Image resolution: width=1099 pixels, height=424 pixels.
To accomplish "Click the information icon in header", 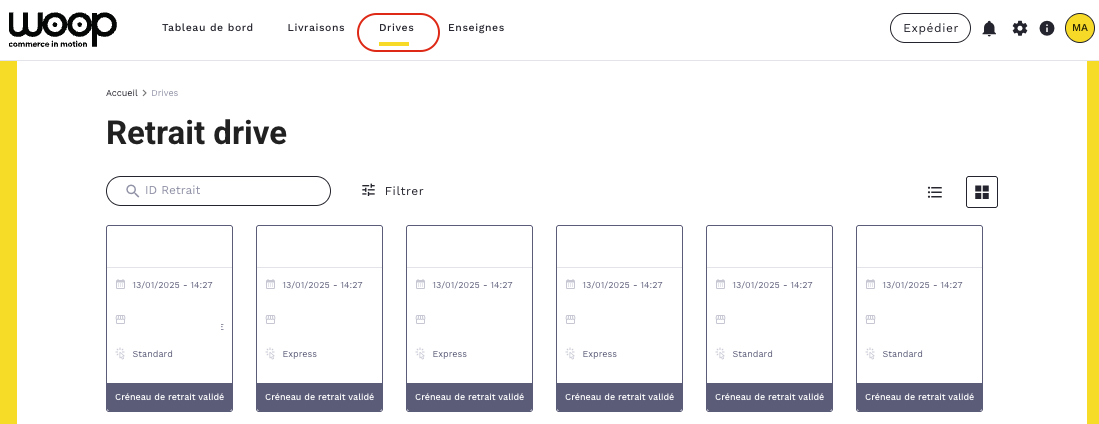I will coord(1047,29).
